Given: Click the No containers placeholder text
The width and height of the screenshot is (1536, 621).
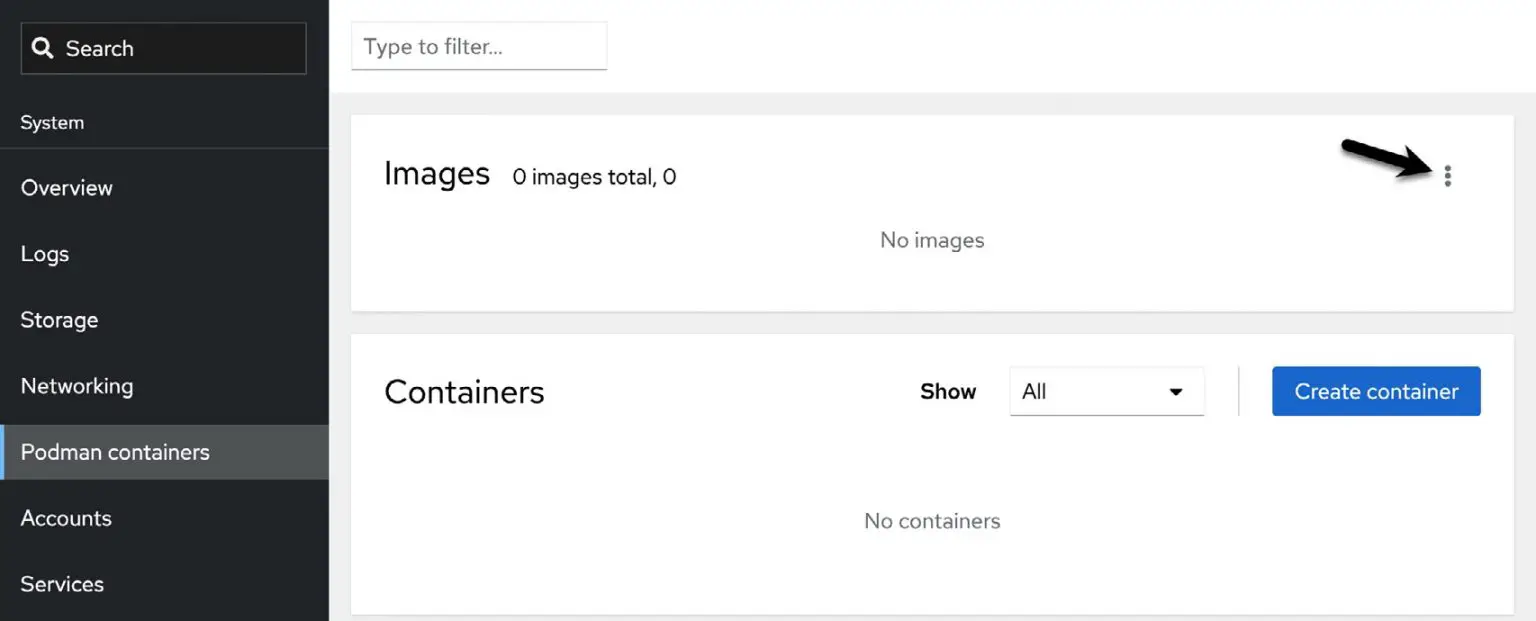Looking at the screenshot, I should point(931,521).
